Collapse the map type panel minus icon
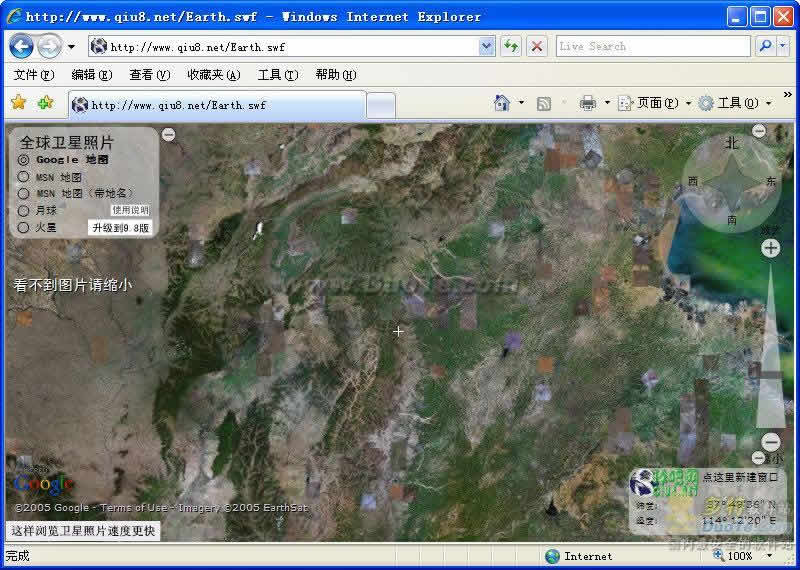The height and width of the screenshot is (570, 800). point(169,135)
